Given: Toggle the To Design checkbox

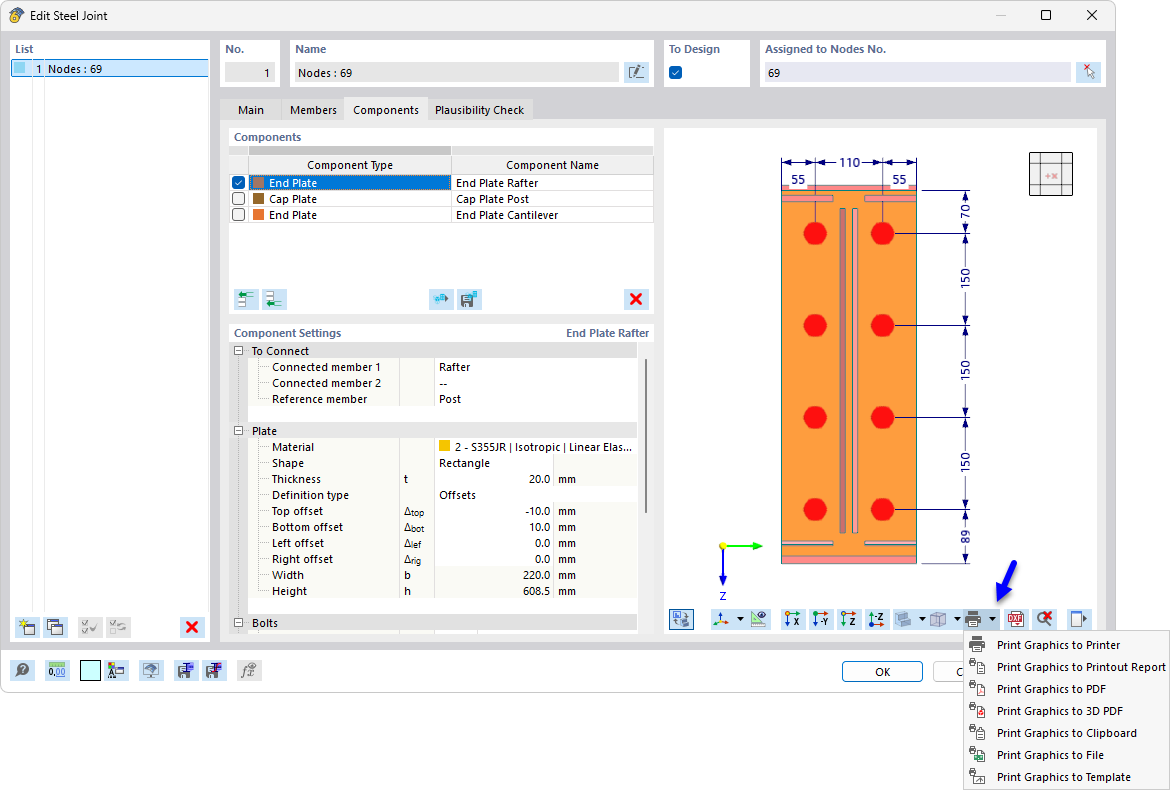Looking at the screenshot, I should click(x=675, y=72).
